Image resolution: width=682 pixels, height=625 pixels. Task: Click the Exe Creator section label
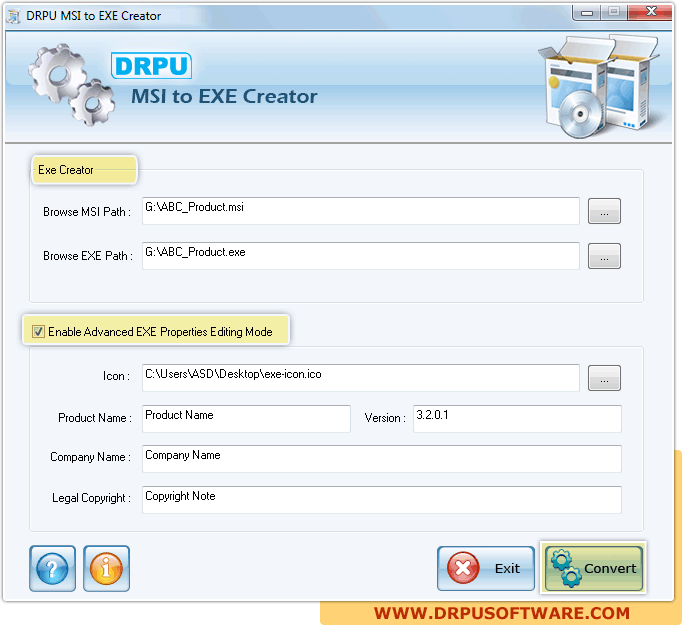[66, 170]
